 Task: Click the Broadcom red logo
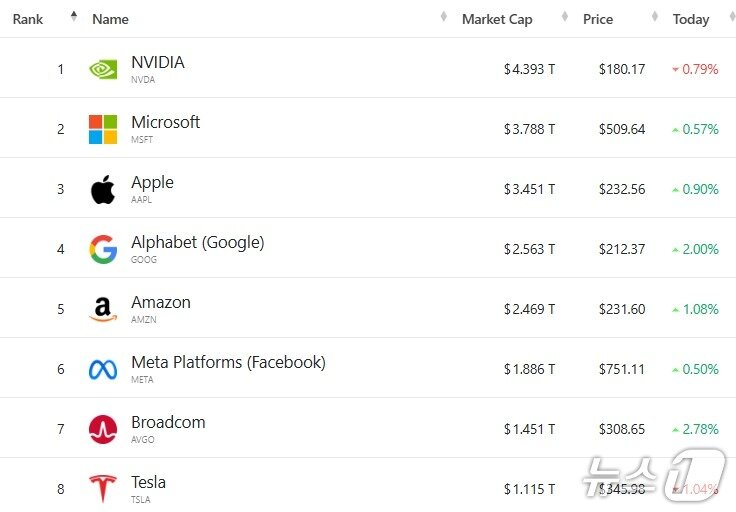coord(103,429)
